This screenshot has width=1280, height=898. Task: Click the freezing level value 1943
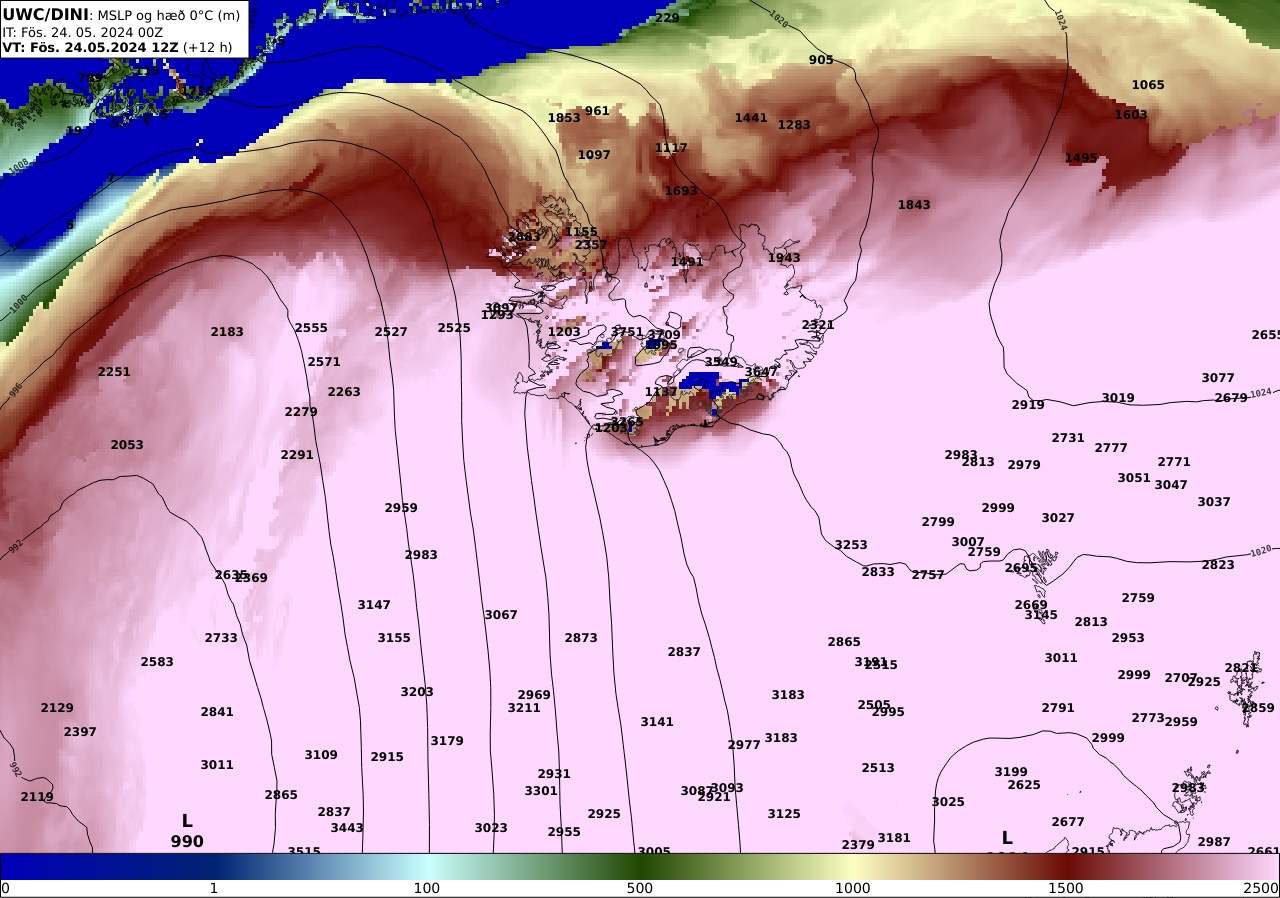coord(784,258)
